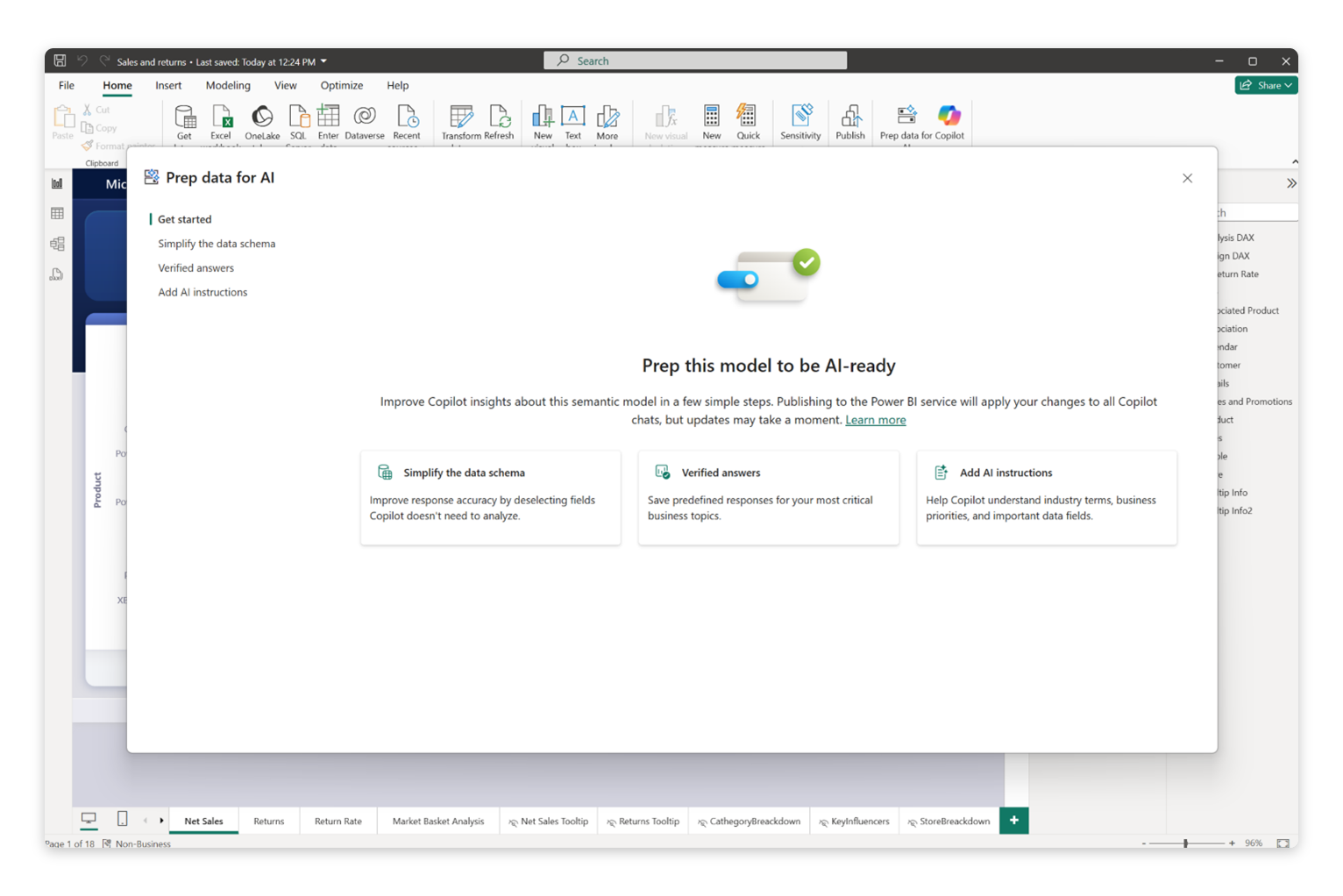Close the Prep data for AI dialog
Viewport: 1343px width, 896px height.
point(1187,178)
